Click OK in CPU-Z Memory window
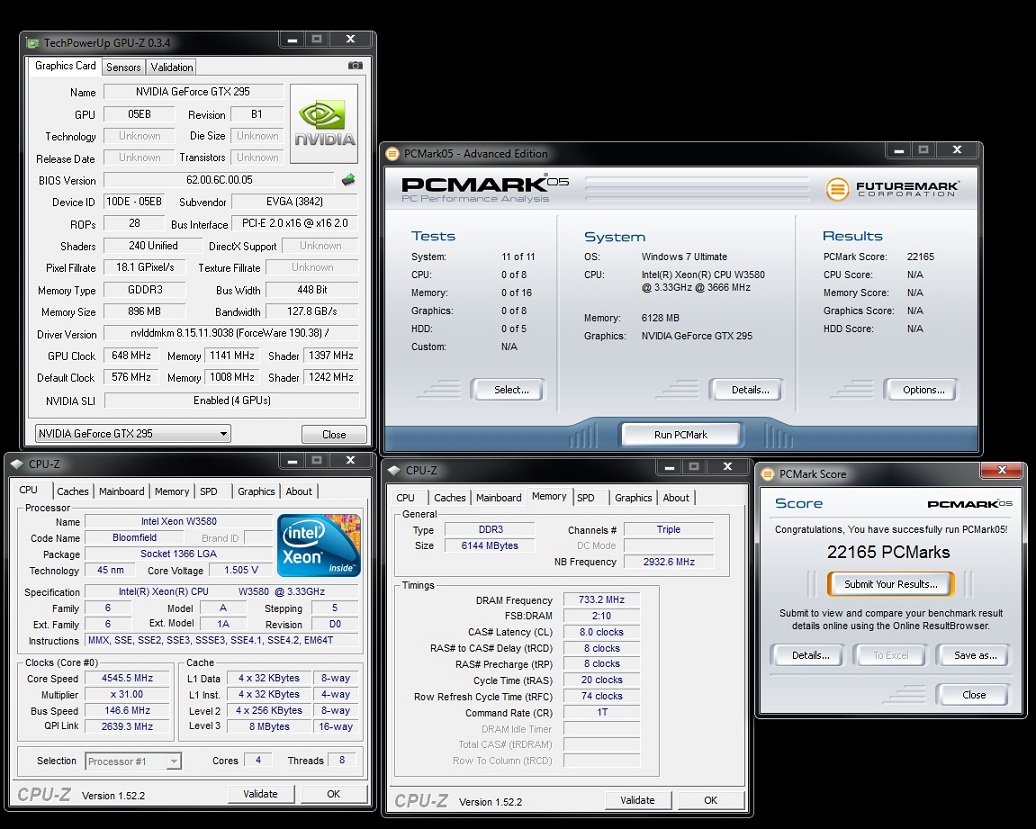This screenshot has width=1036, height=829. (x=711, y=801)
